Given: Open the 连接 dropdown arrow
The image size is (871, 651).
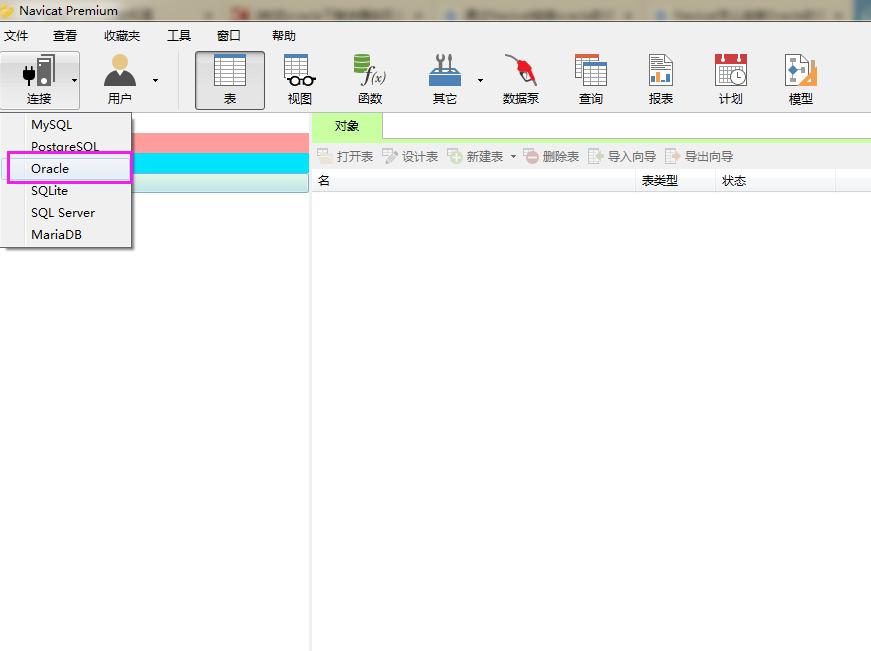Looking at the screenshot, I should pos(74,81).
